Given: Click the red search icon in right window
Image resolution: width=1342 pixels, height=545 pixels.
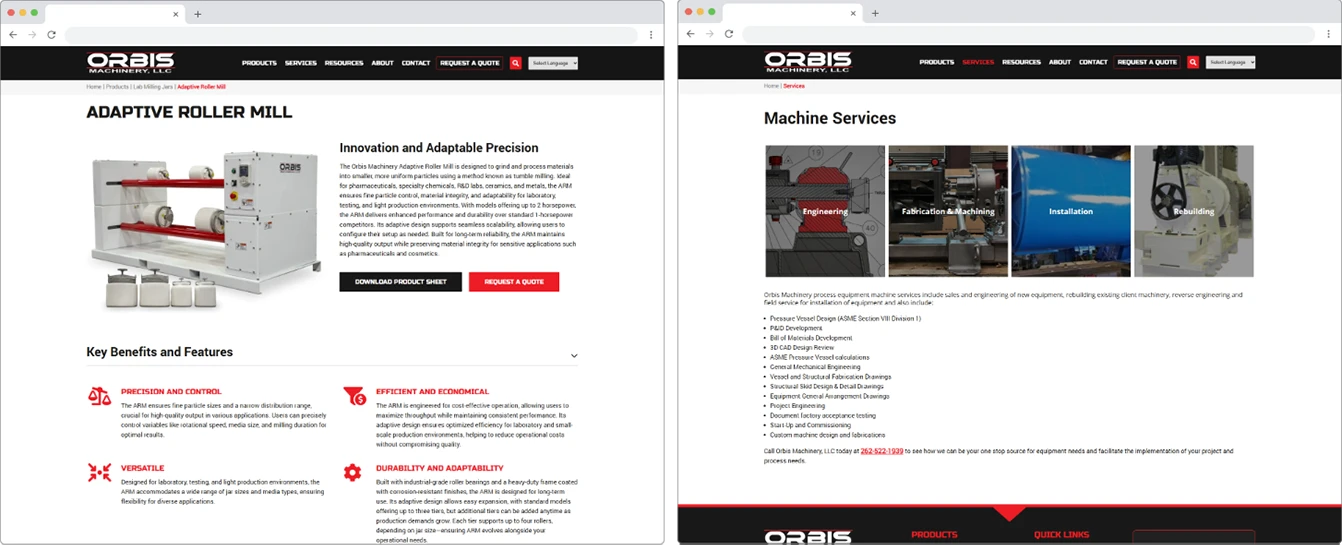Looking at the screenshot, I should point(1193,62).
